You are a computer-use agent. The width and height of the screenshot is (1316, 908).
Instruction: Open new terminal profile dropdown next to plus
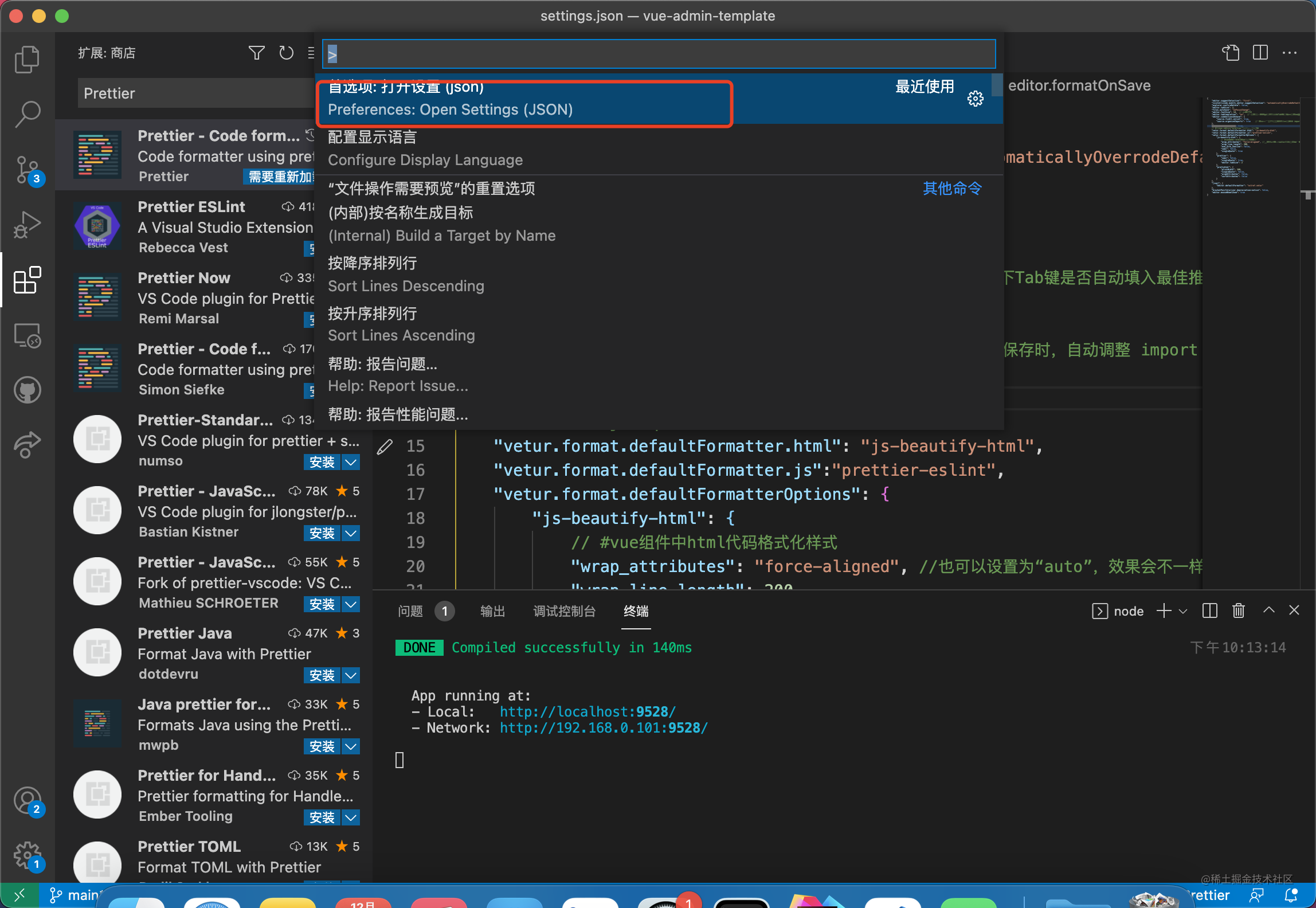tap(1182, 610)
